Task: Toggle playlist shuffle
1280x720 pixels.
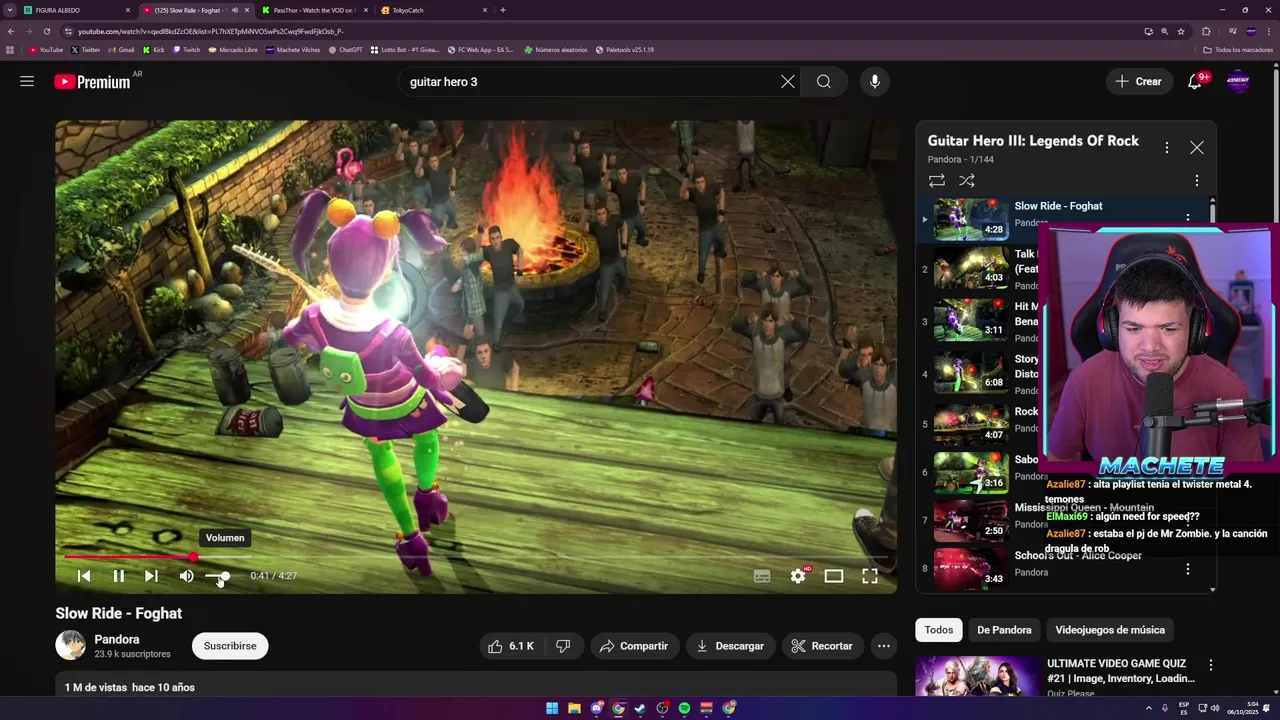Action: tap(967, 181)
